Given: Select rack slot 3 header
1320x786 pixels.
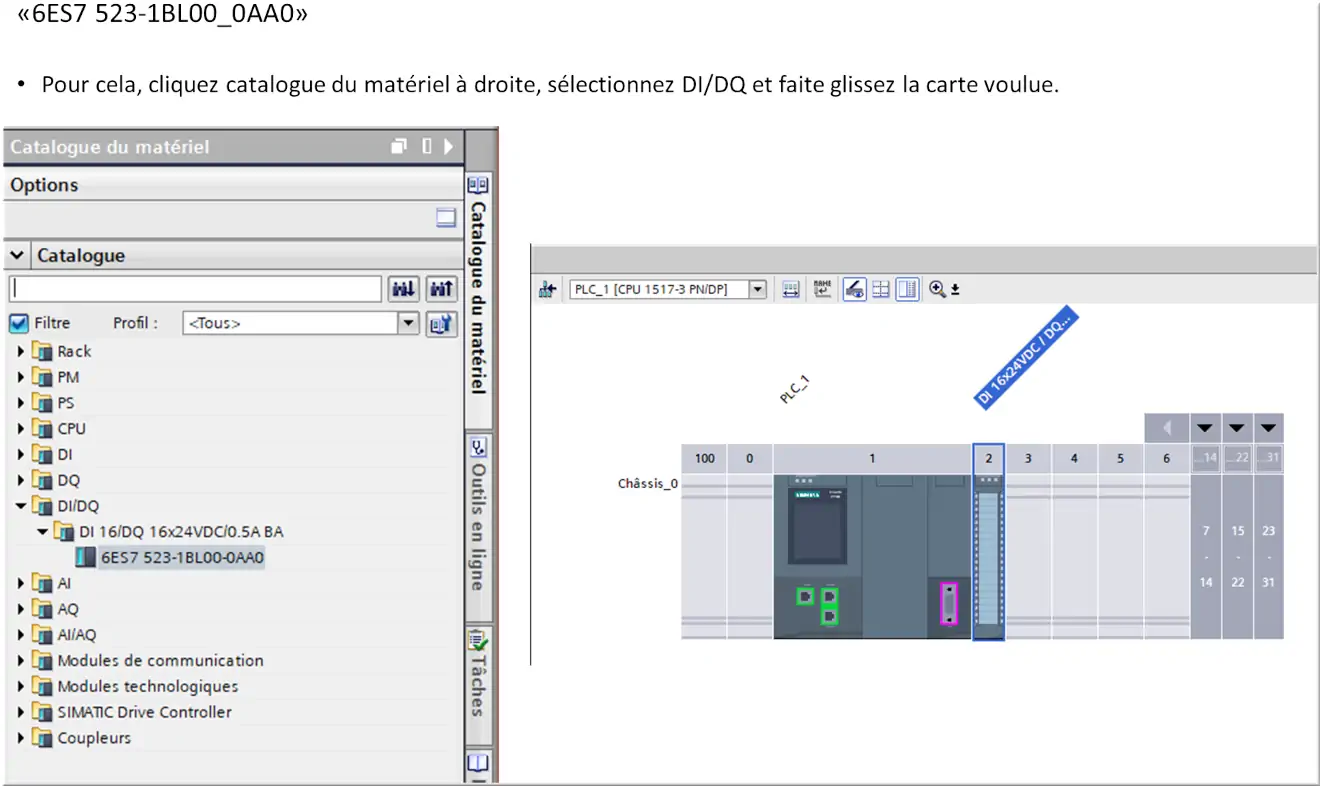Looking at the screenshot, I should [1028, 459].
